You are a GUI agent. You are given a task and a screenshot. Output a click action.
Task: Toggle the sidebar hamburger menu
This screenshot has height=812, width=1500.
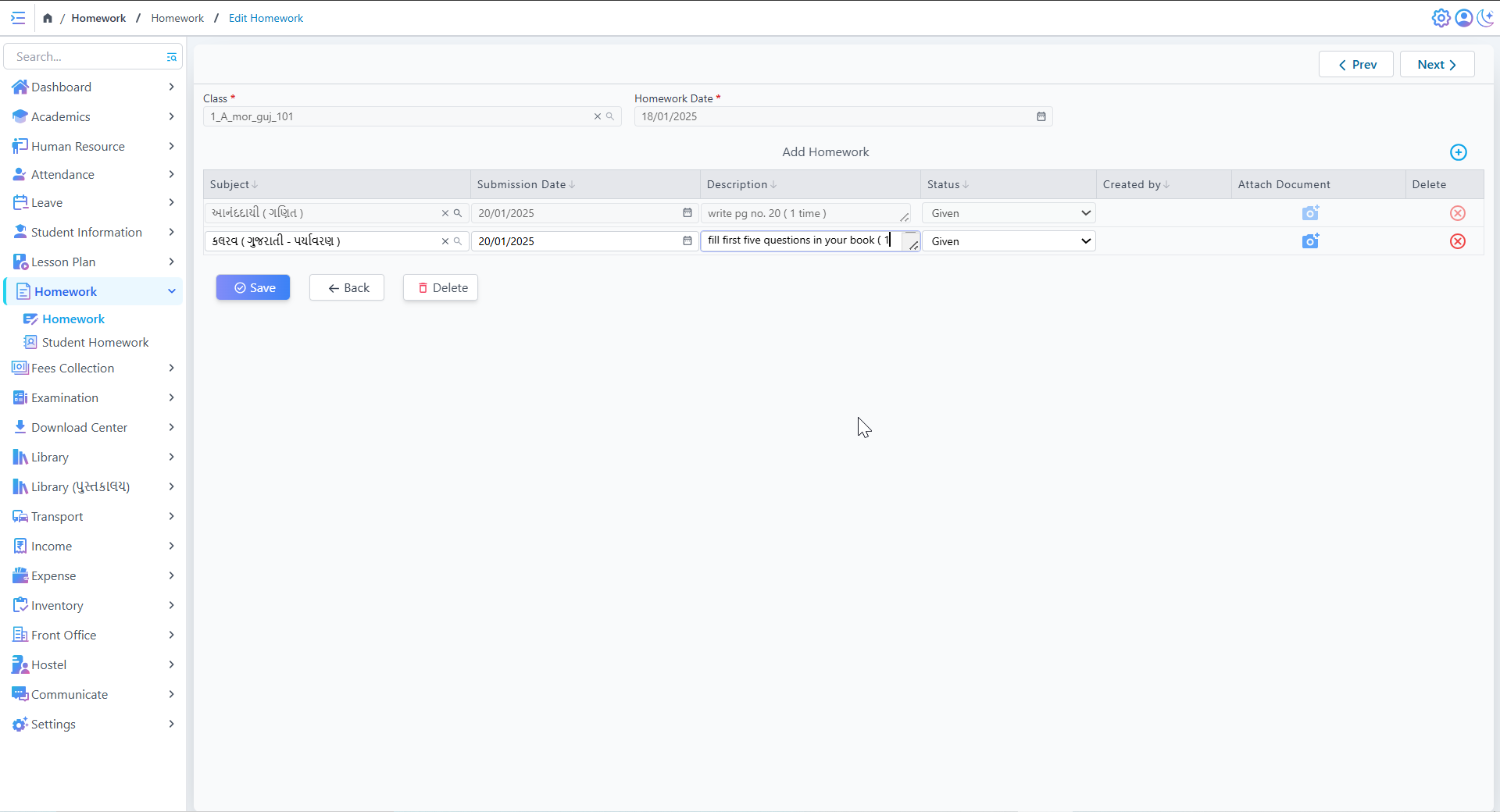pyautogui.click(x=18, y=18)
